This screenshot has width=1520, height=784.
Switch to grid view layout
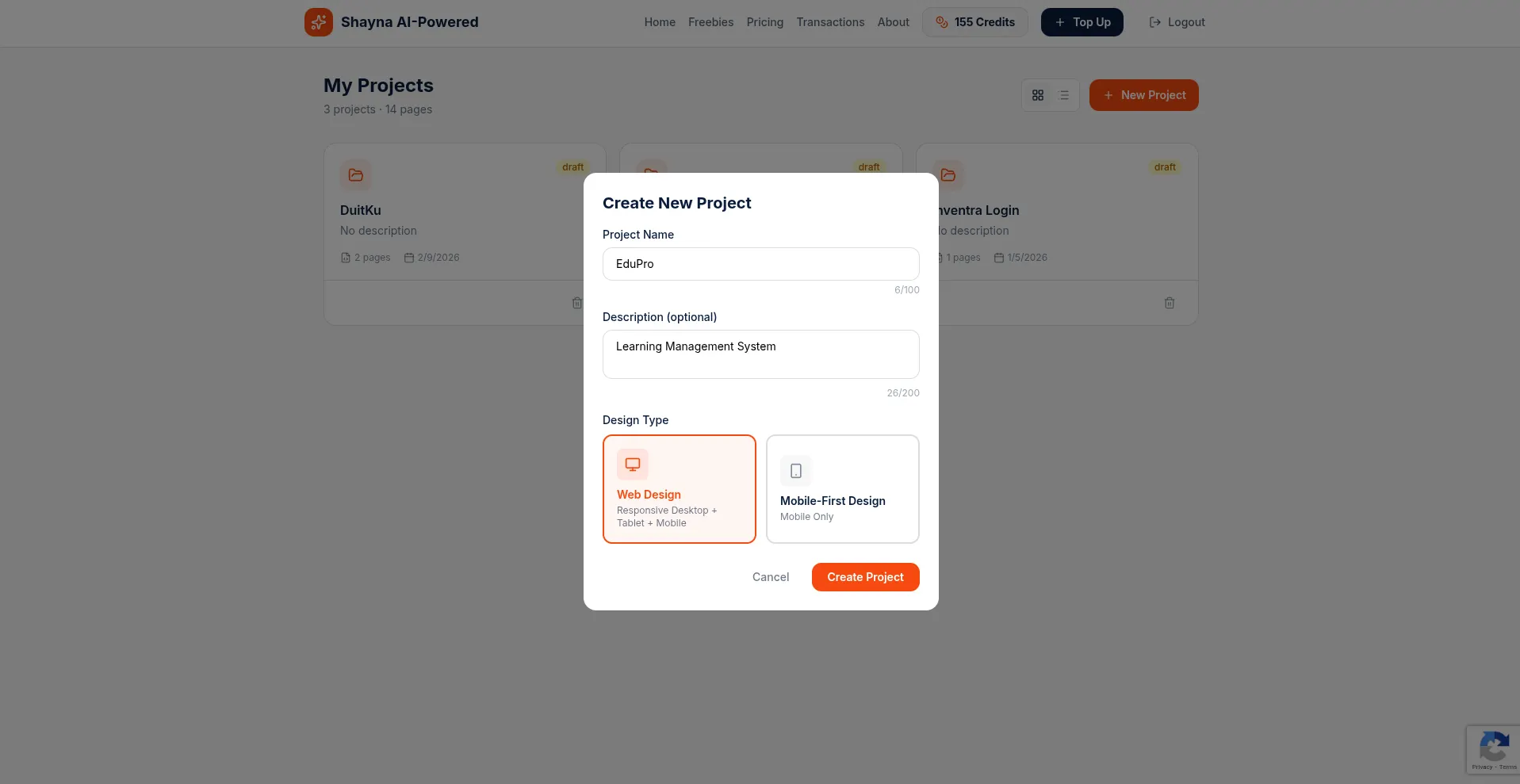pyautogui.click(x=1038, y=95)
